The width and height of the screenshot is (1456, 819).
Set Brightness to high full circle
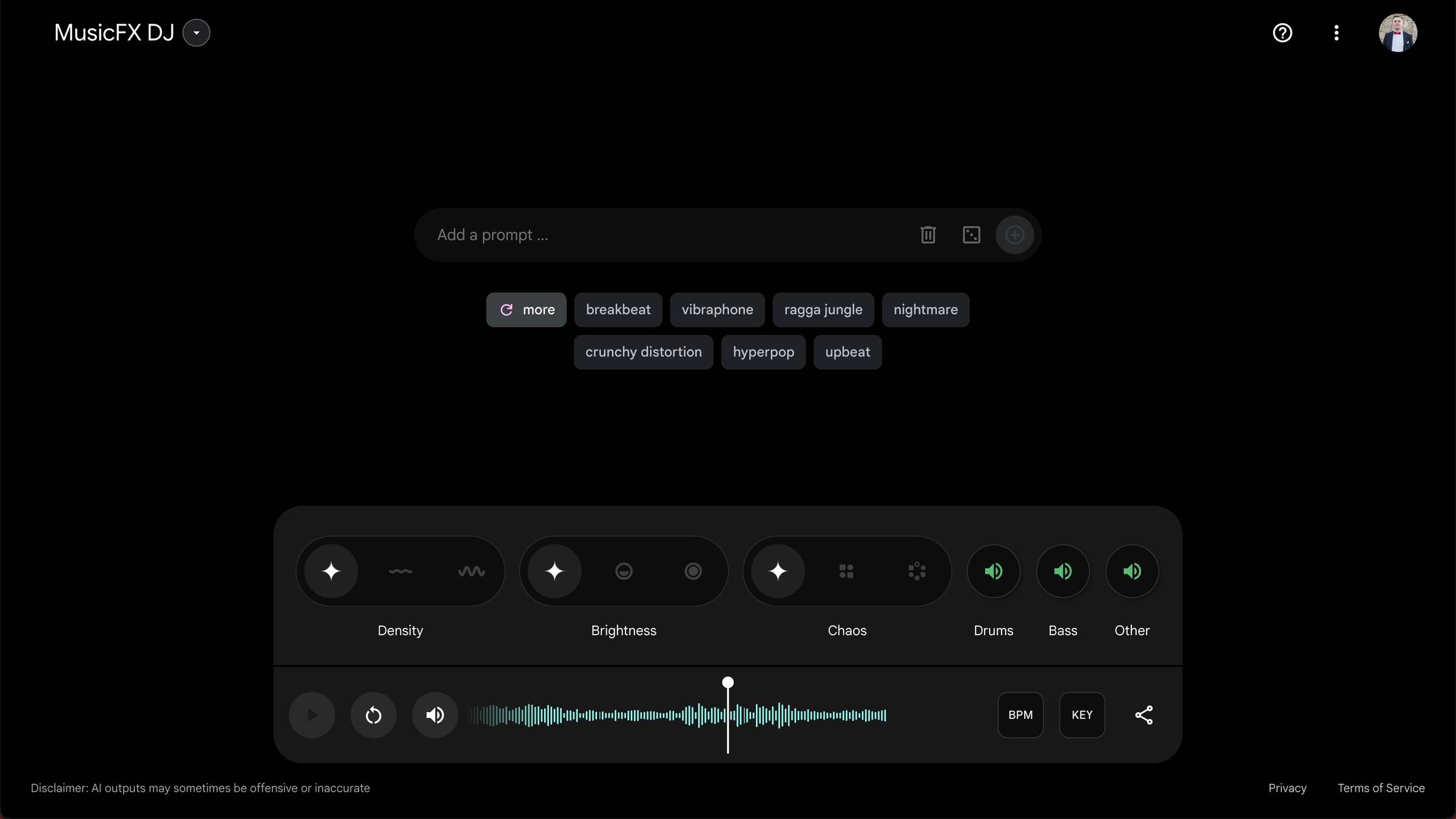(x=693, y=571)
